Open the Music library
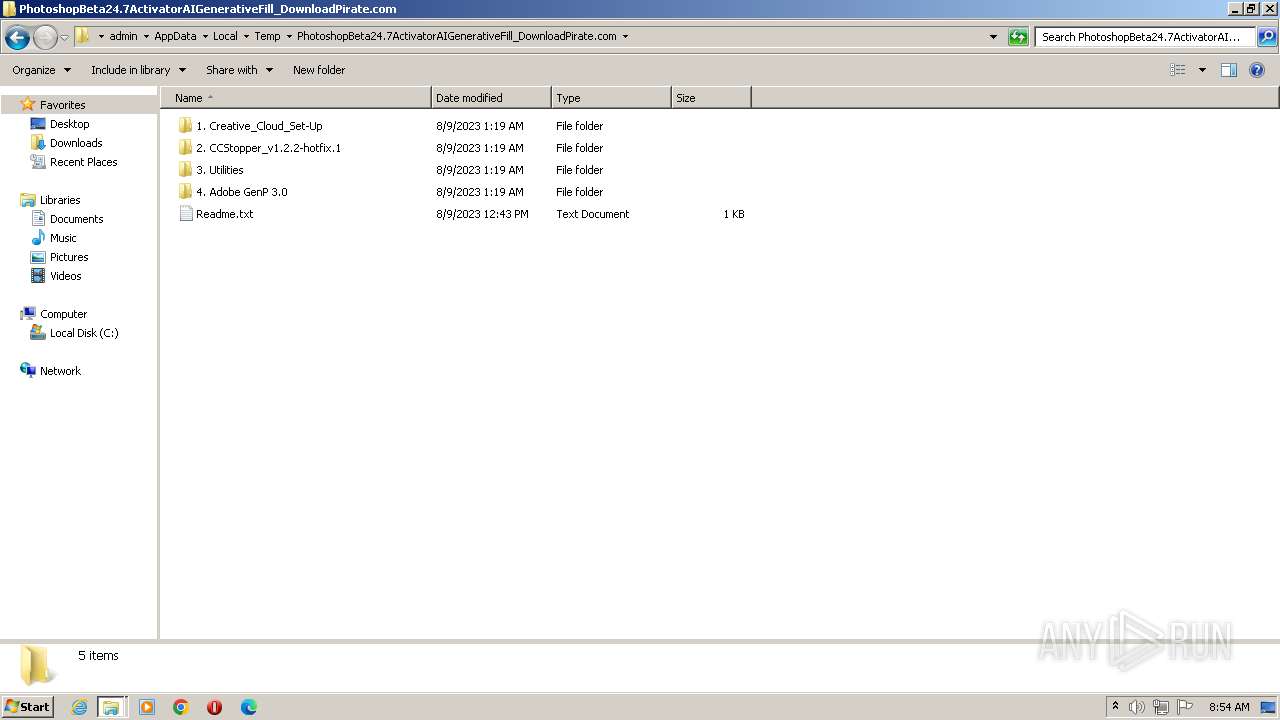 tap(63, 238)
